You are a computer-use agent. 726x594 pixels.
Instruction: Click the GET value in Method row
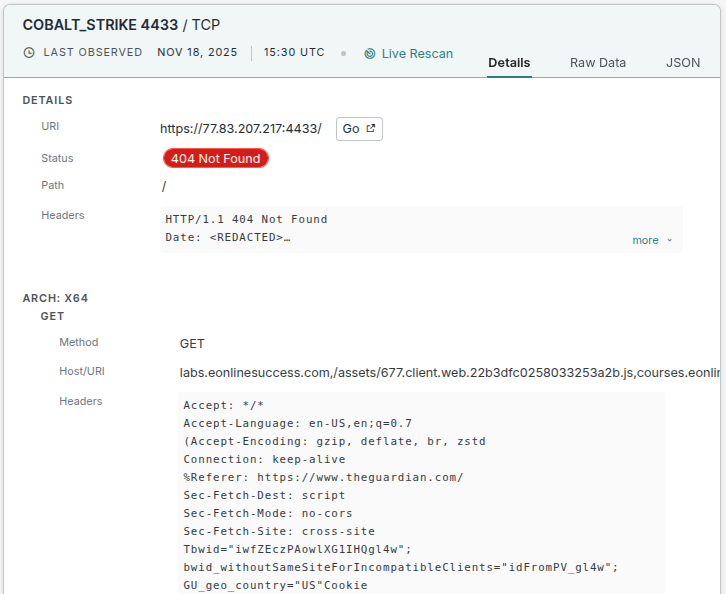click(x=192, y=343)
